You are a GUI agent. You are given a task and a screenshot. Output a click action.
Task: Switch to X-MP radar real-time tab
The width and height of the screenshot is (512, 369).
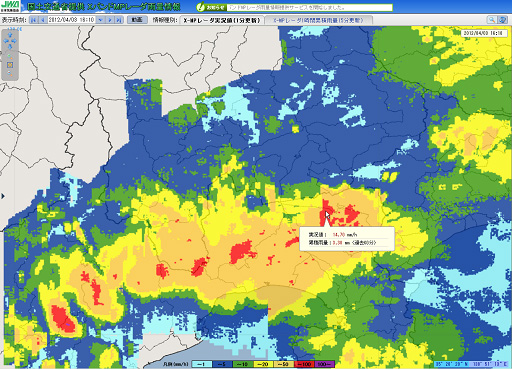[222, 20]
